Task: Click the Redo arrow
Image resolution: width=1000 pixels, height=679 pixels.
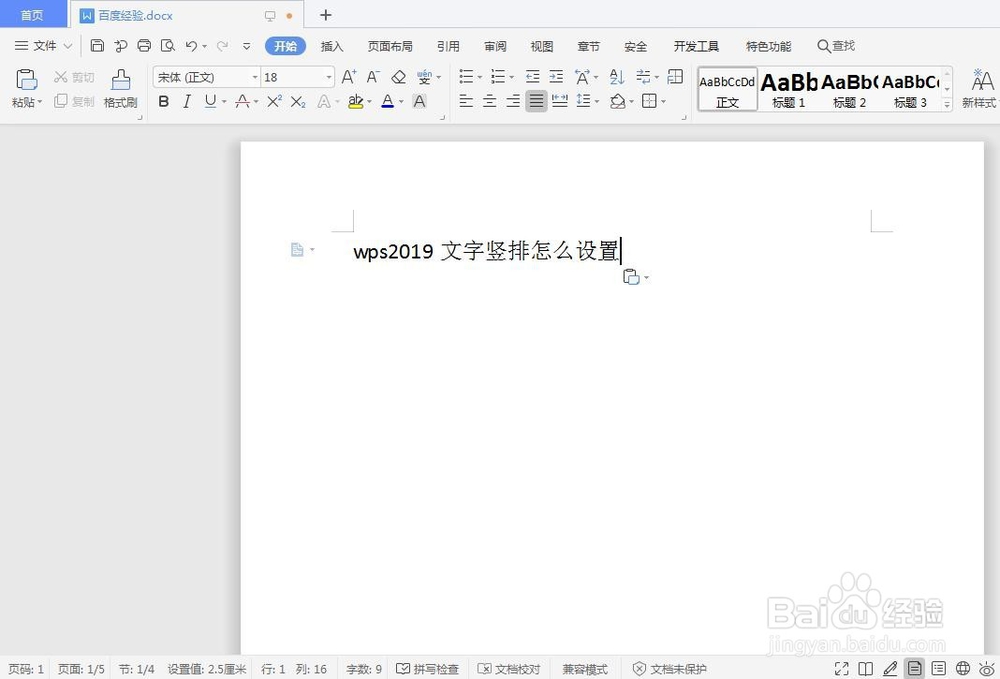Action: [222, 46]
